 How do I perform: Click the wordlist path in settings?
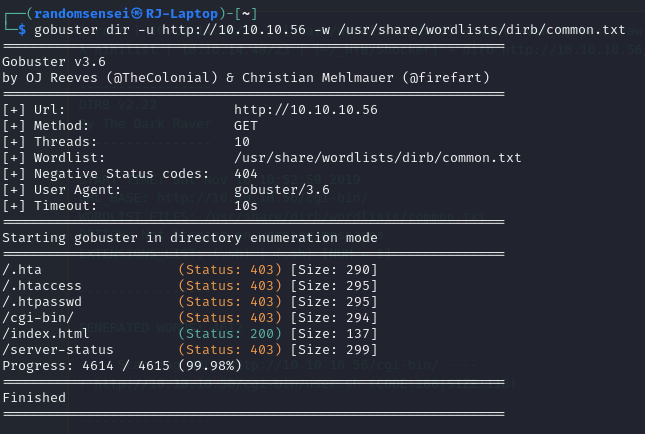click(x=377, y=158)
